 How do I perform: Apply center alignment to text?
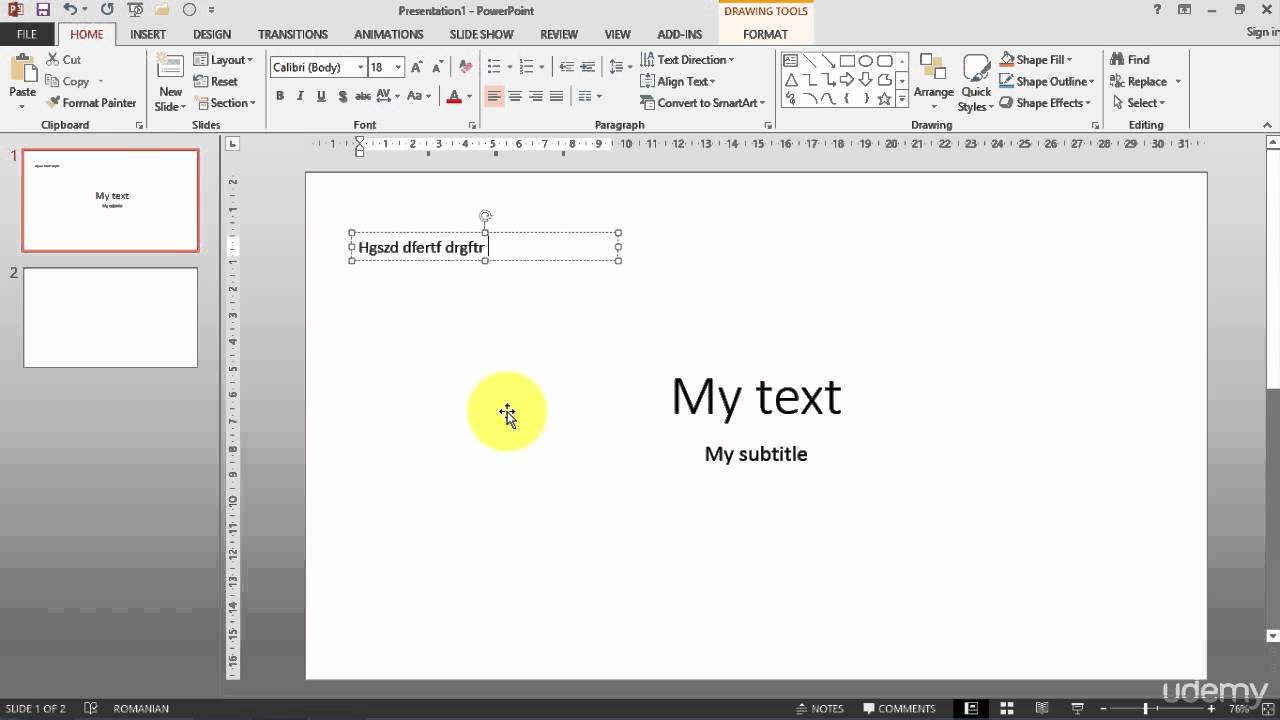515,96
